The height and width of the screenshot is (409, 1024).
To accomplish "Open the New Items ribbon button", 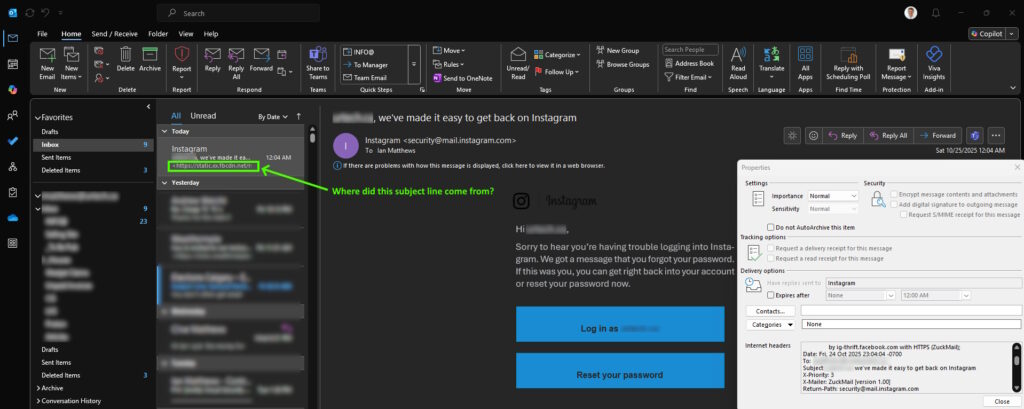I will [x=71, y=63].
